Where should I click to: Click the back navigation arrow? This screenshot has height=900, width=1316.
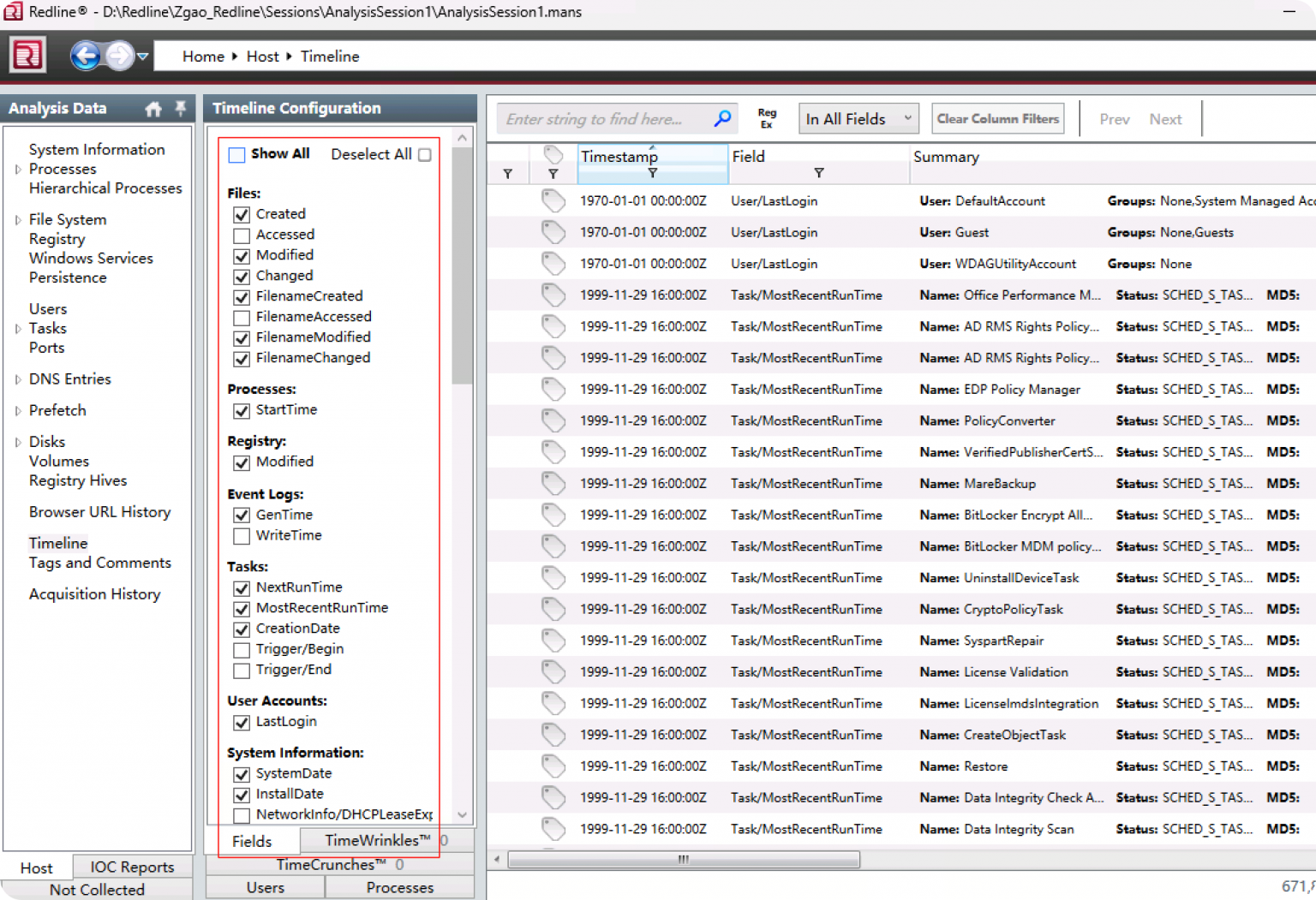[87, 55]
